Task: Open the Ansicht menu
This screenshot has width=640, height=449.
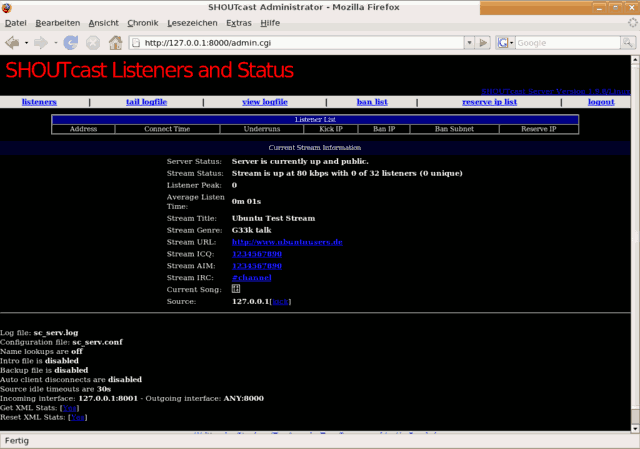Action: [104, 23]
